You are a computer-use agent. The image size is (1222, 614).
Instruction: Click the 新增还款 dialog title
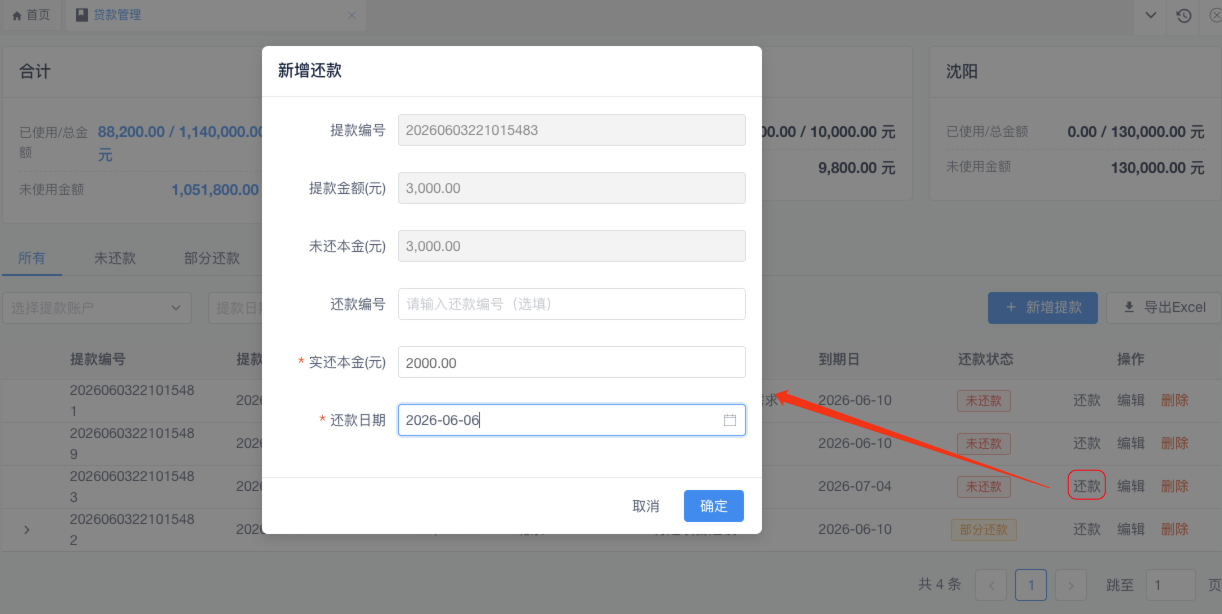310,70
